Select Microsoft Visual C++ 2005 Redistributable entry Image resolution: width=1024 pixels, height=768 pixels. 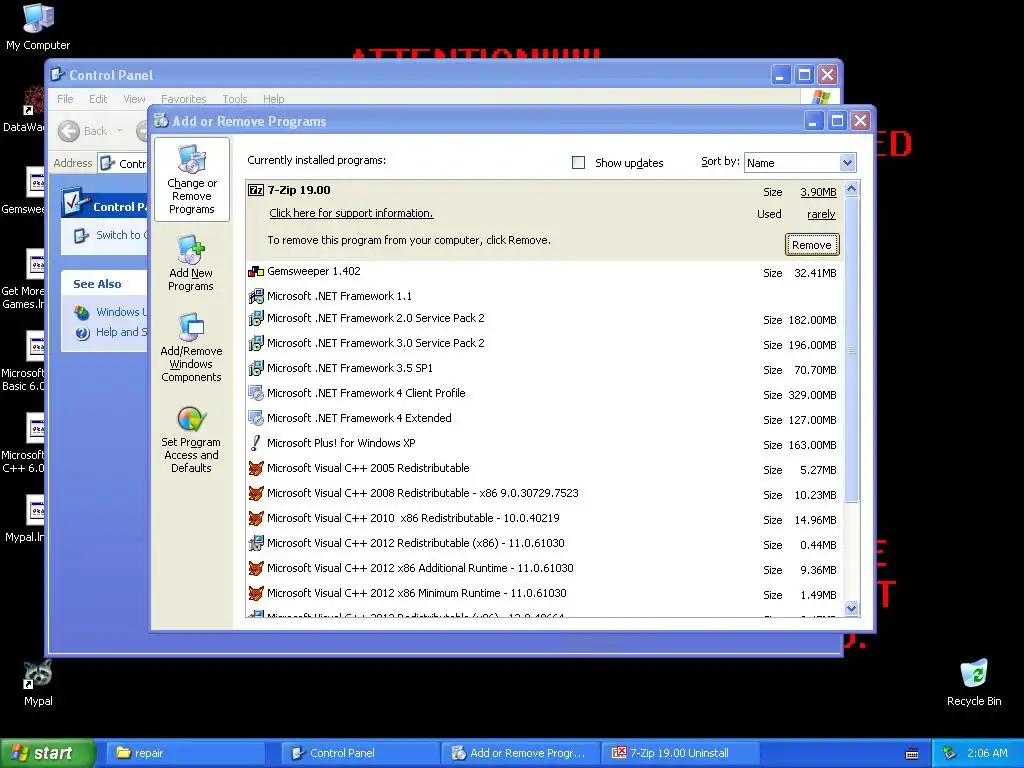[x=545, y=469]
